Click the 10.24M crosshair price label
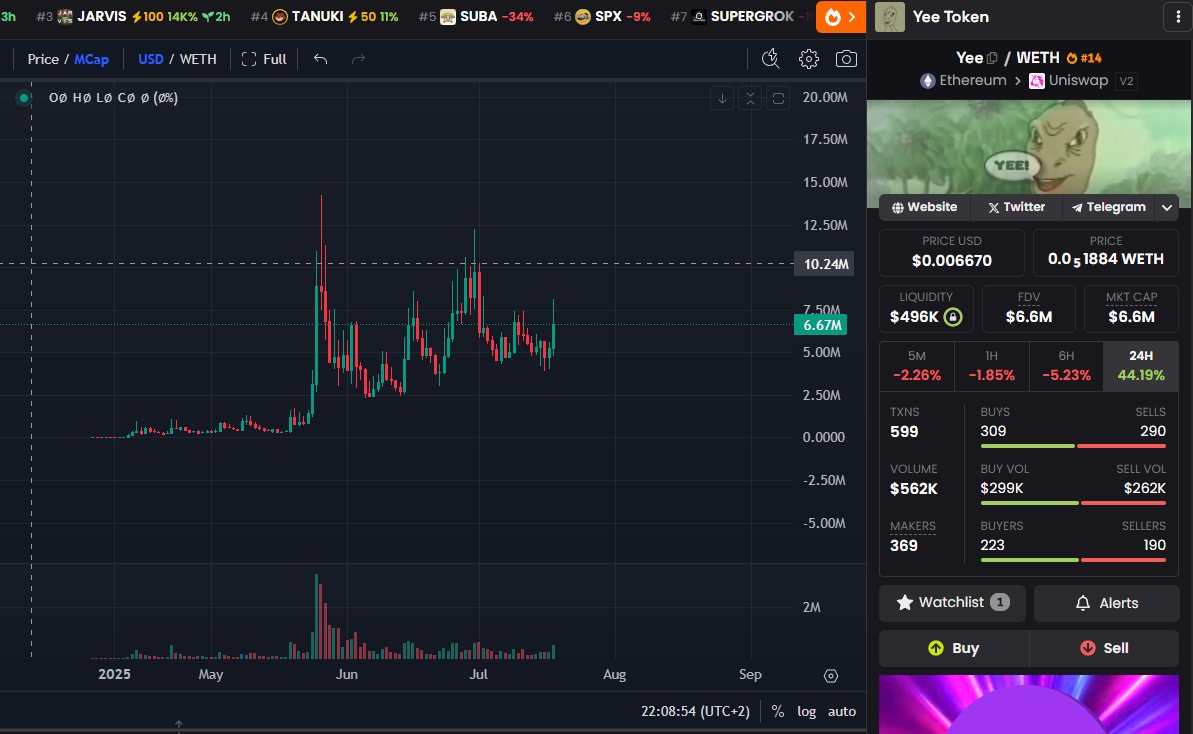Image resolution: width=1193 pixels, height=734 pixels. [x=825, y=264]
